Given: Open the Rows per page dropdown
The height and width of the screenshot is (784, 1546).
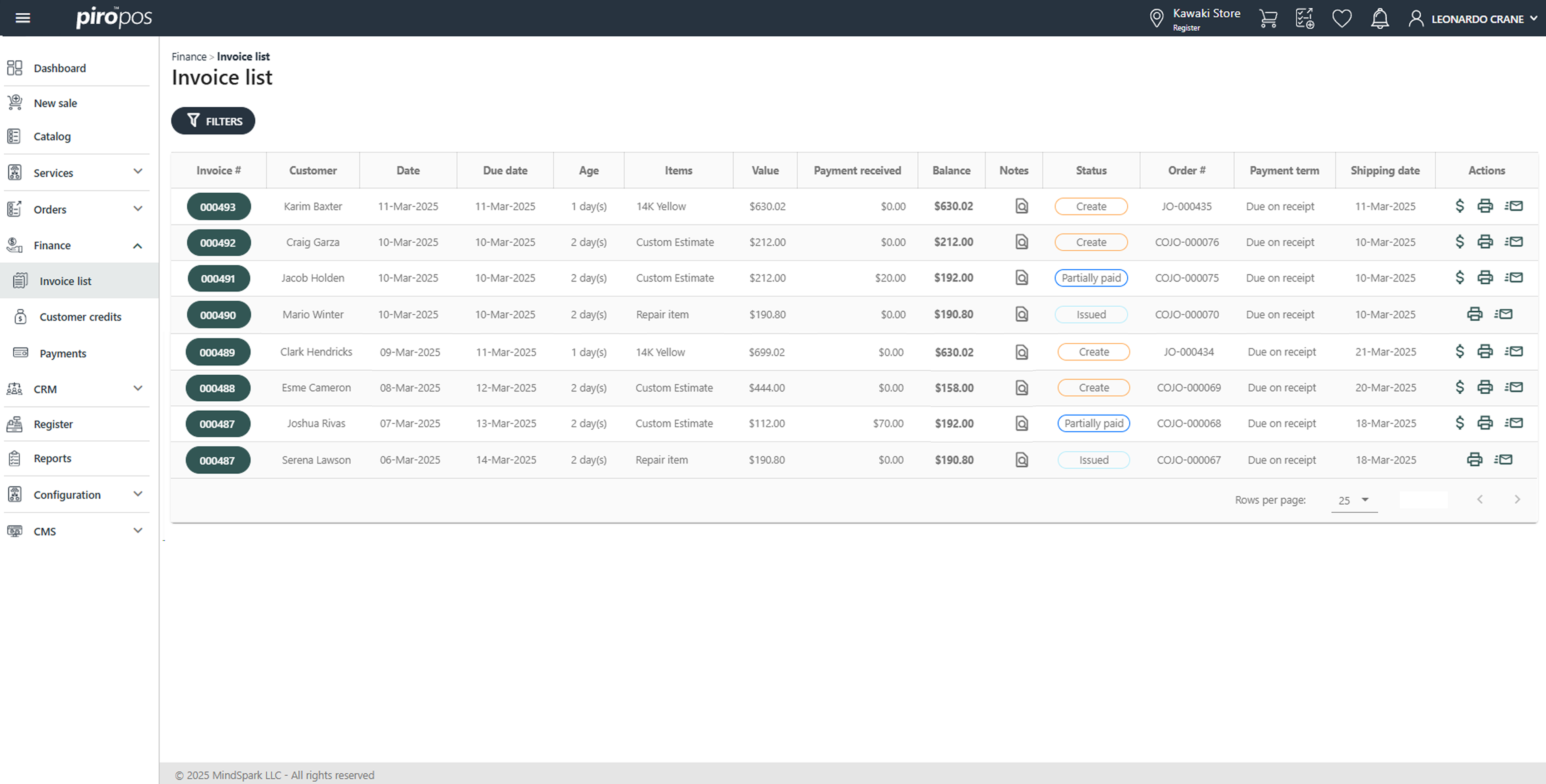Looking at the screenshot, I should coord(1353,500).
